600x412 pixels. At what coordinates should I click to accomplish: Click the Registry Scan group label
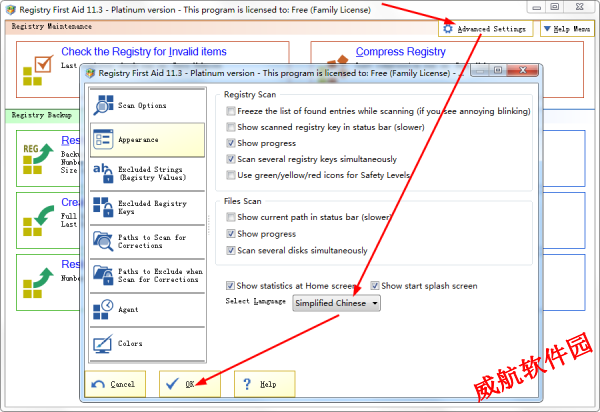coord(250,94)
